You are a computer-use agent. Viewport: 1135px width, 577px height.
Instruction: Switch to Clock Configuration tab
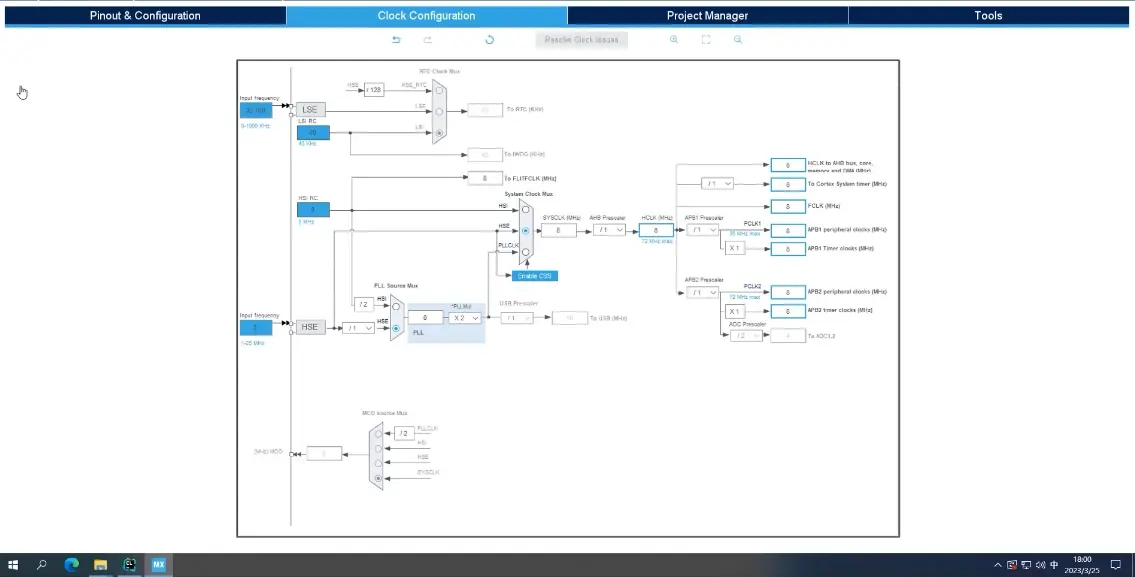coord(426,15)
